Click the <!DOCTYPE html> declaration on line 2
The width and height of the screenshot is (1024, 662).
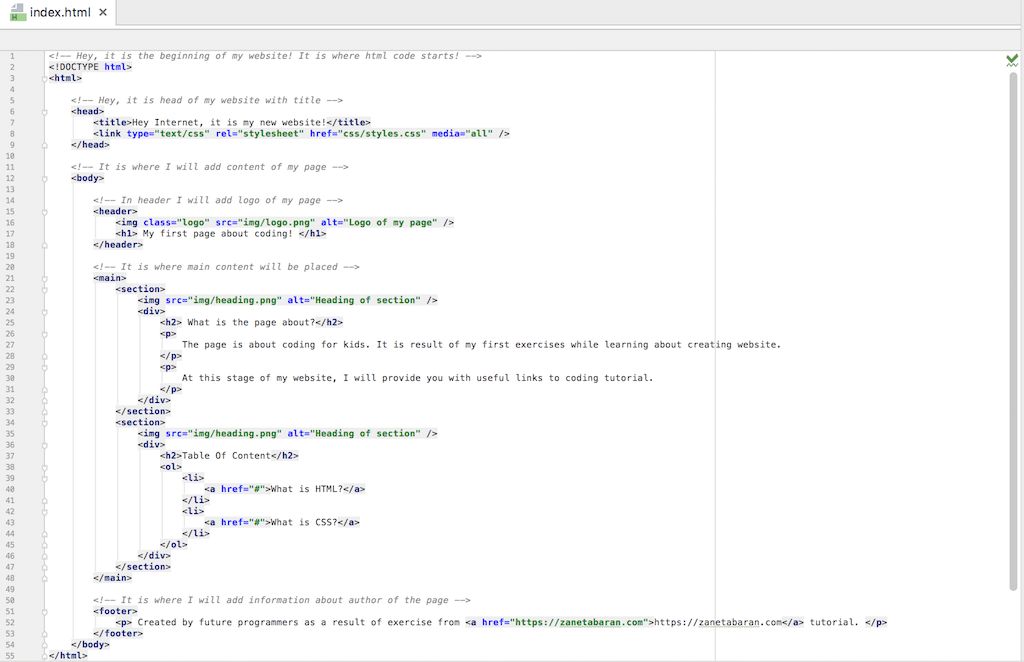click(x=90, y=67)
